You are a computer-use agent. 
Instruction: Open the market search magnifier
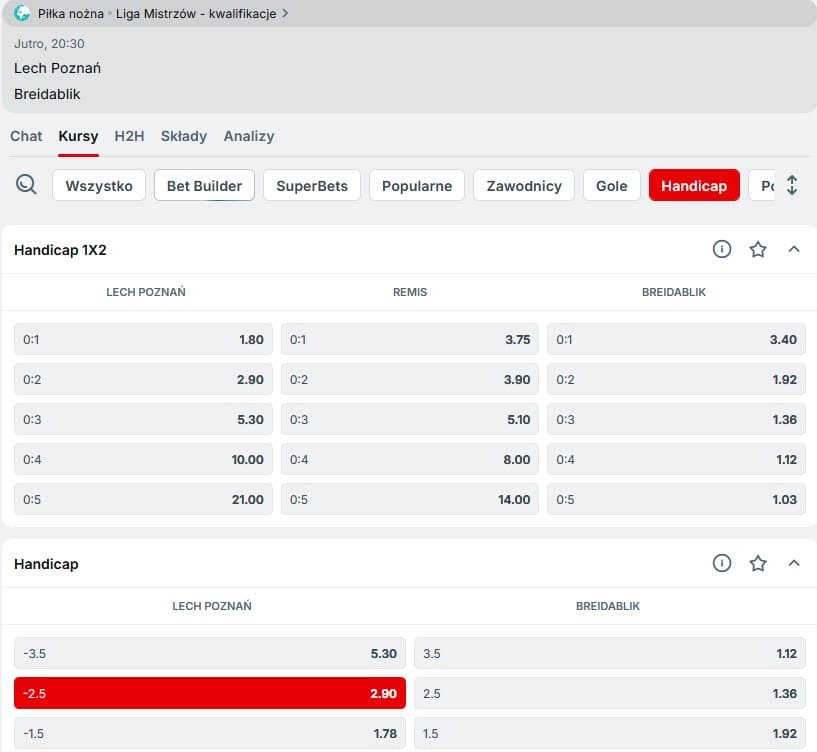[26, 184]
